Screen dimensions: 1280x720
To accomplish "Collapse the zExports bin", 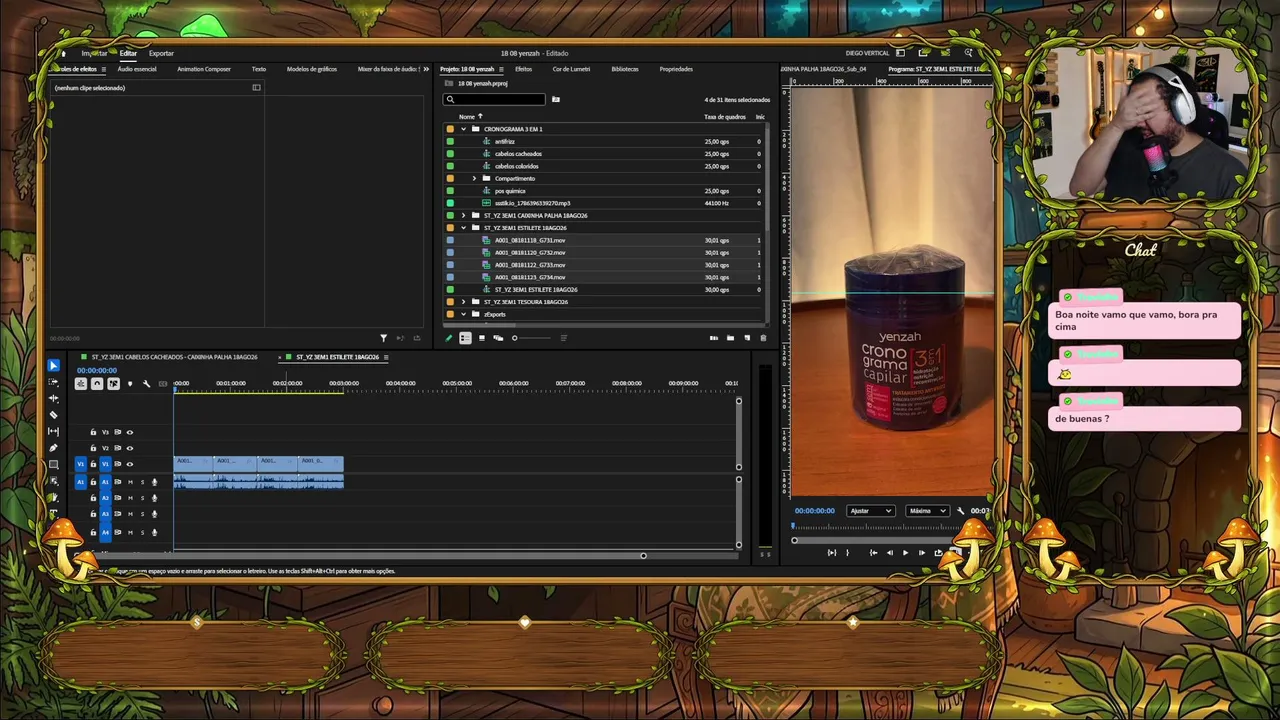I will pyautogui.click(x=463, y=314).
